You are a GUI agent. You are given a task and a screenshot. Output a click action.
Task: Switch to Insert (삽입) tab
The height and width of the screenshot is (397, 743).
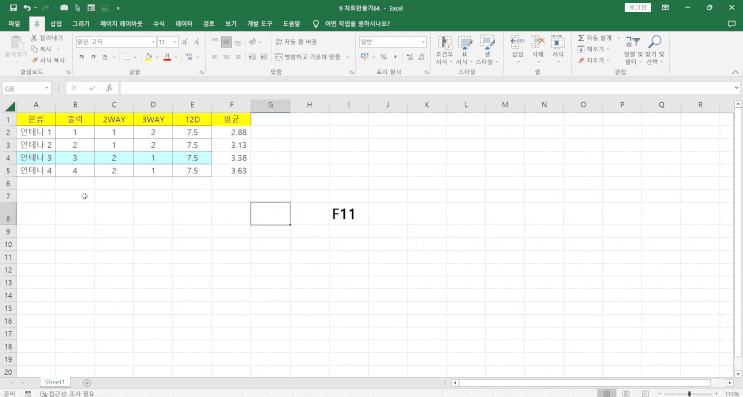56,23
